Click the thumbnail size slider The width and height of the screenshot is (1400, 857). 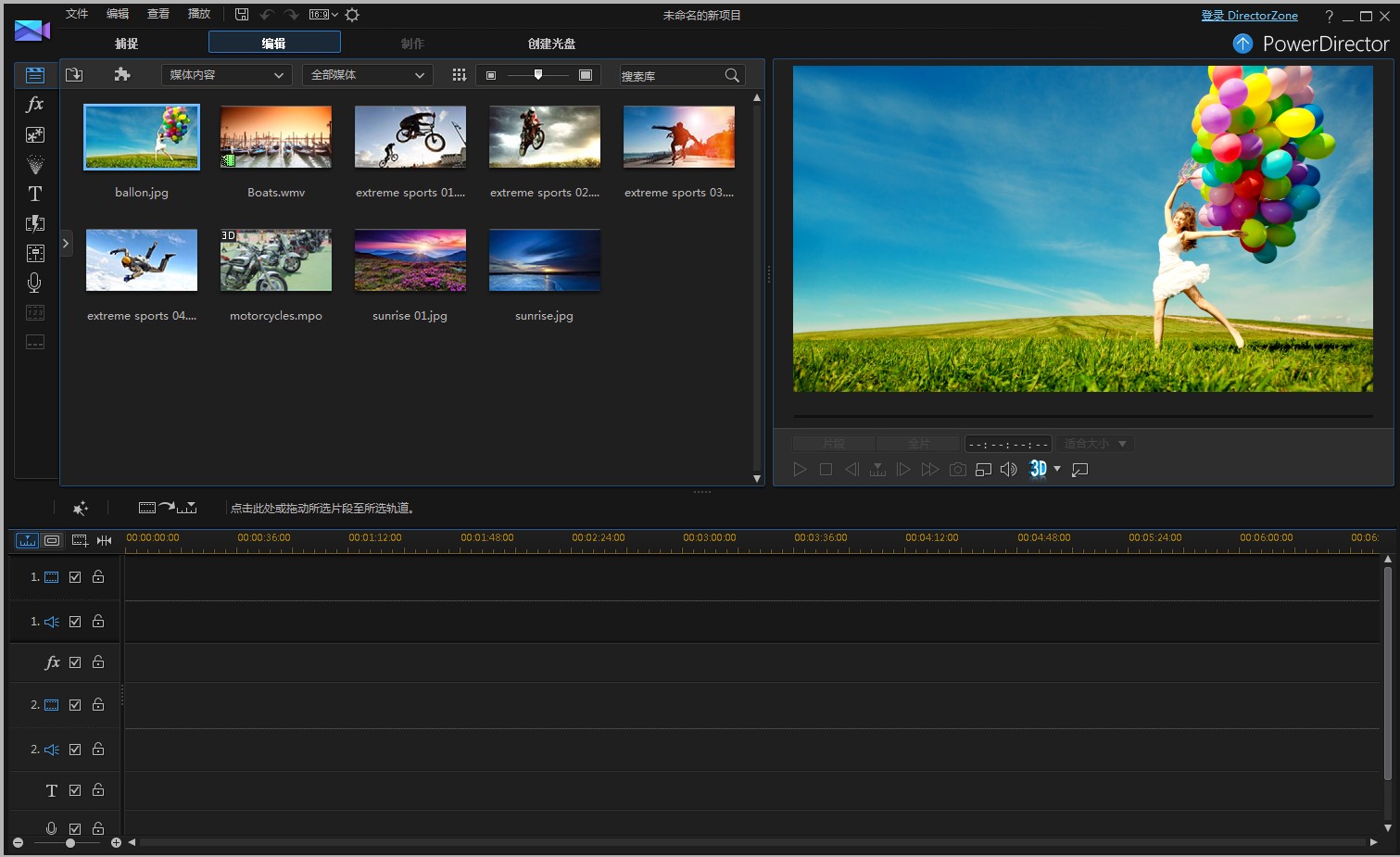pos(538,75)
